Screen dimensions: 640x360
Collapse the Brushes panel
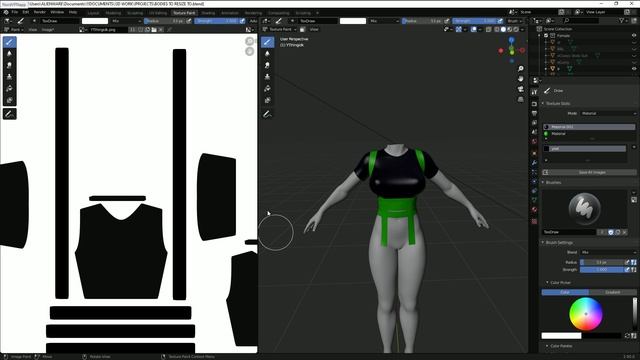(543, 182)
